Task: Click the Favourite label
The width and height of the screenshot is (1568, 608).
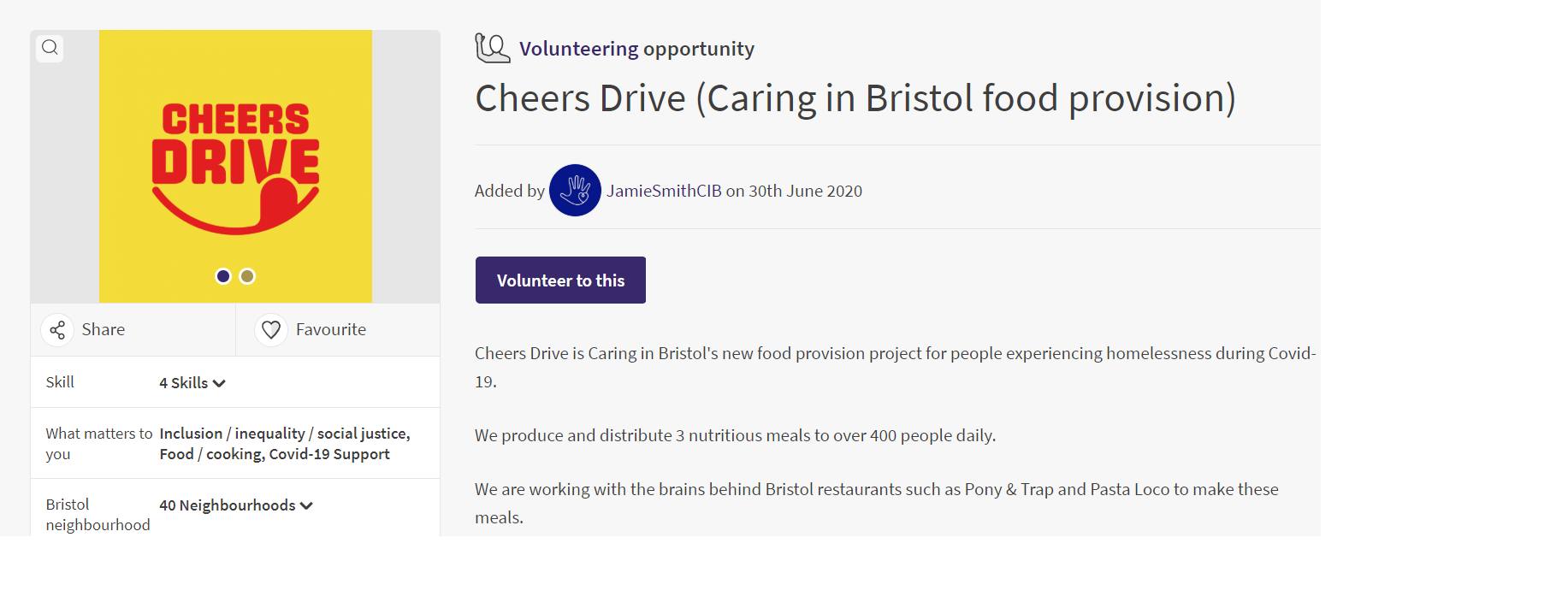Action: tap(331, 330)
